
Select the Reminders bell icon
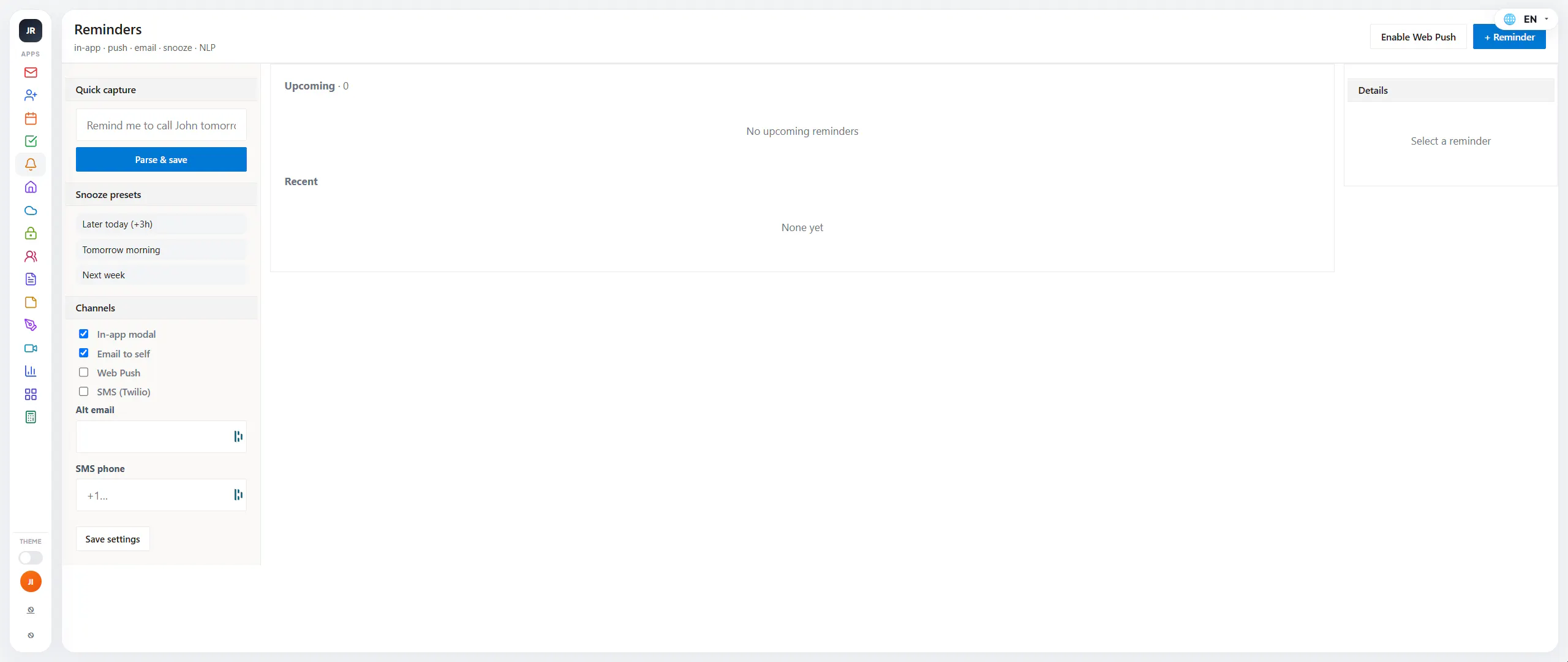(31, 164)
